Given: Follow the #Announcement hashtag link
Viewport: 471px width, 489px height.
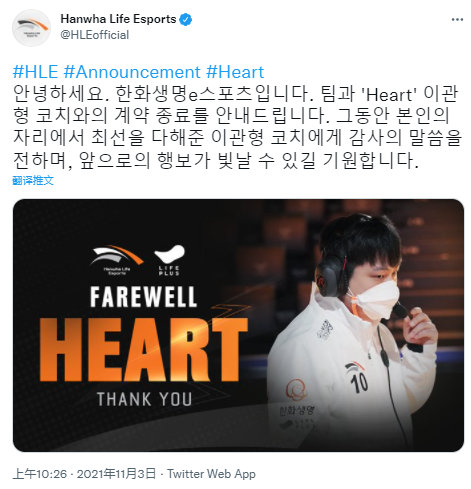Looking at the screenshot, I should (132, 72).
